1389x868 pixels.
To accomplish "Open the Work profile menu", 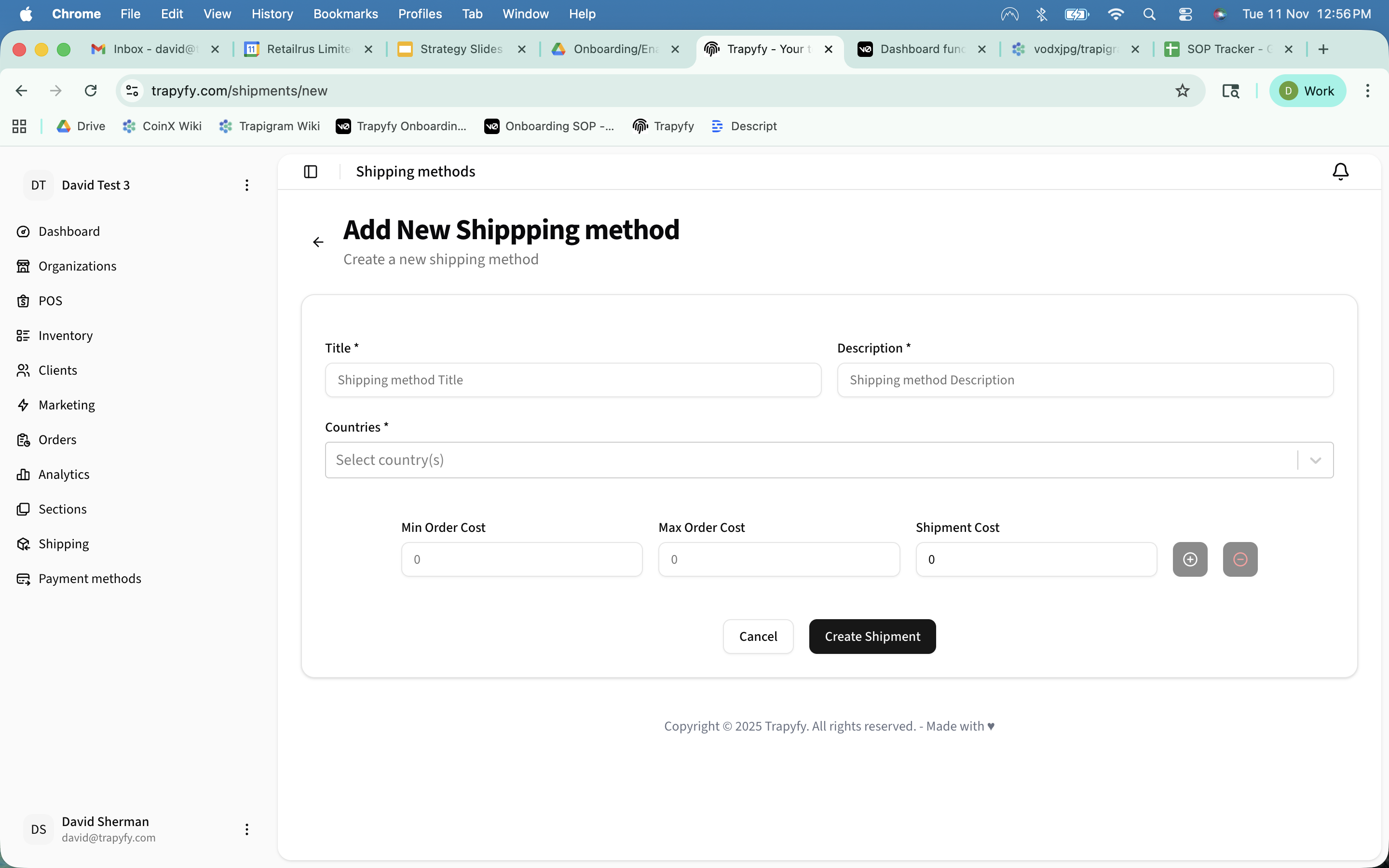I will click(1307, 91).
